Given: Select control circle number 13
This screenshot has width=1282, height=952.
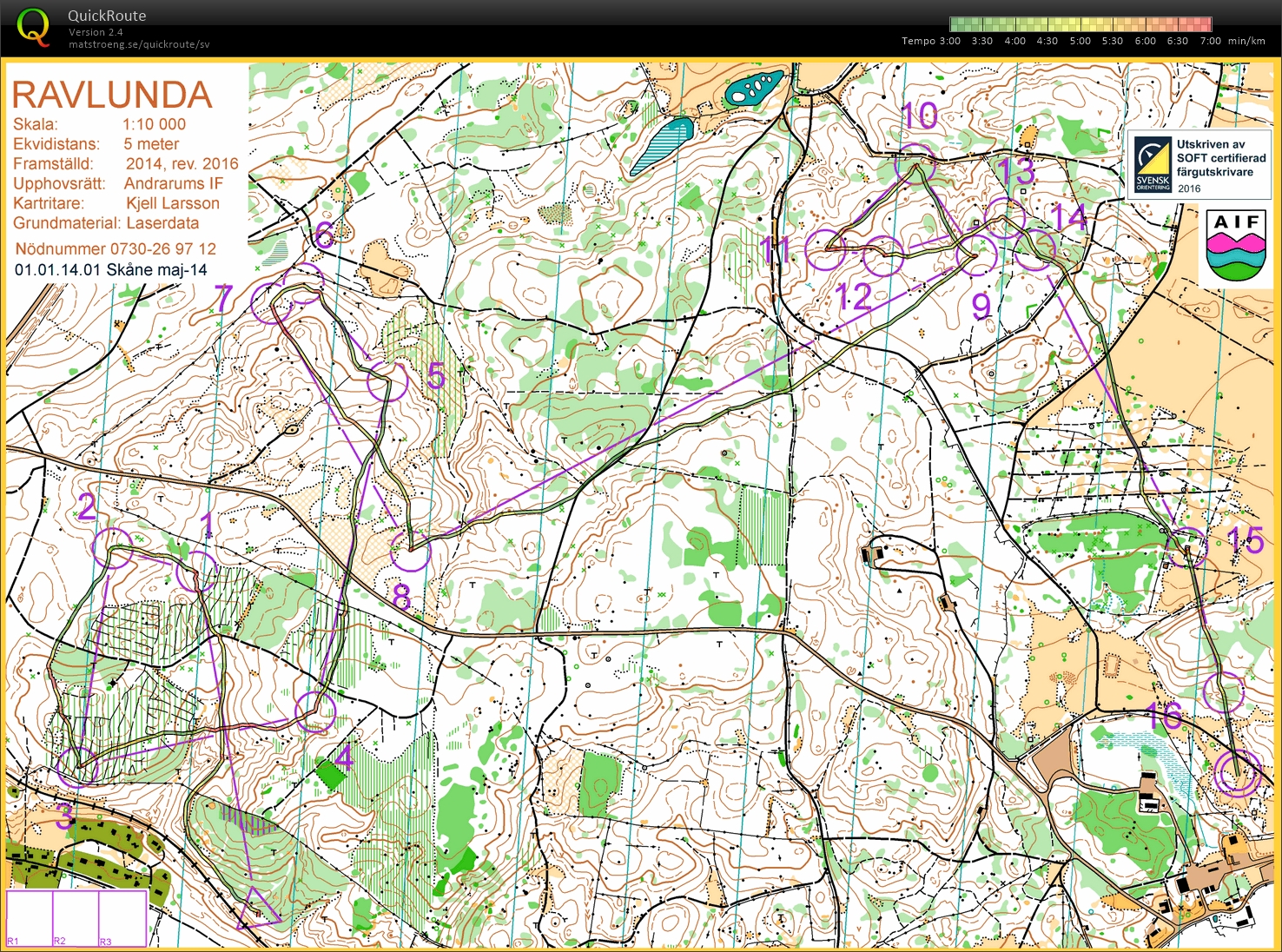Looking at the screenshot, I should pos(1007,218).
